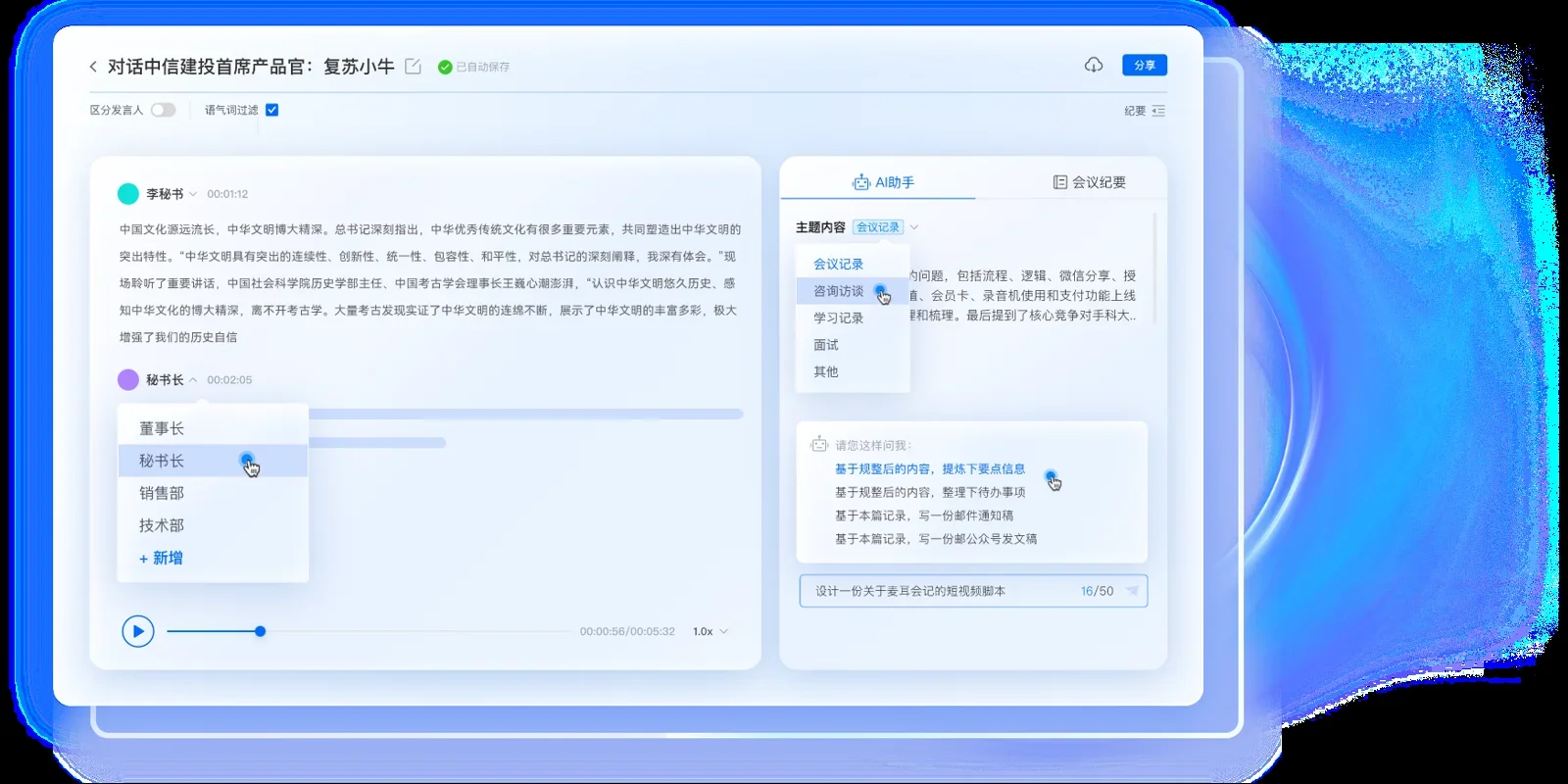
Task: Open the 李秘书 speaker dropdown
Action: [x=193, y=194]
